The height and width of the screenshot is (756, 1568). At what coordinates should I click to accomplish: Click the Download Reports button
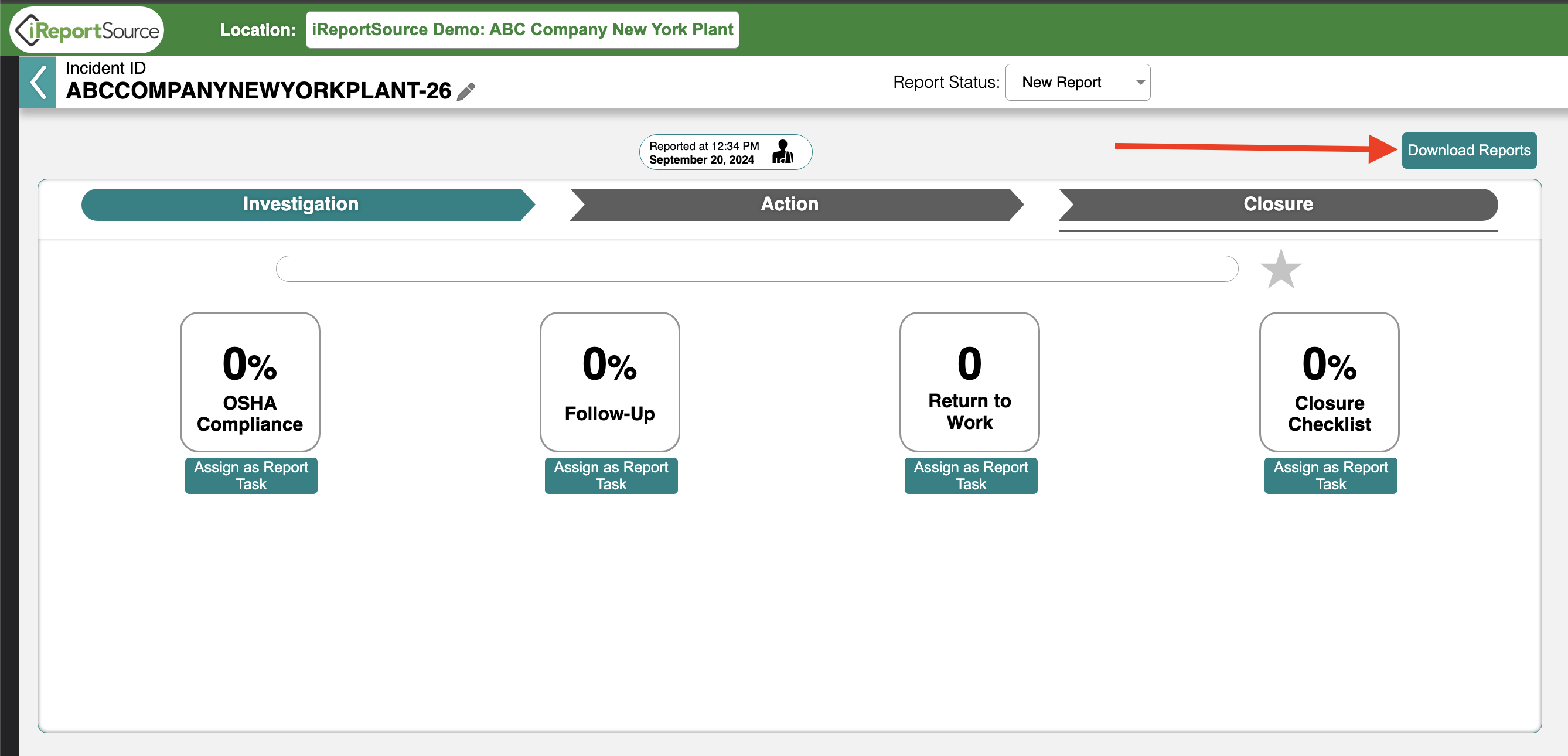[x=1469, y=151]
